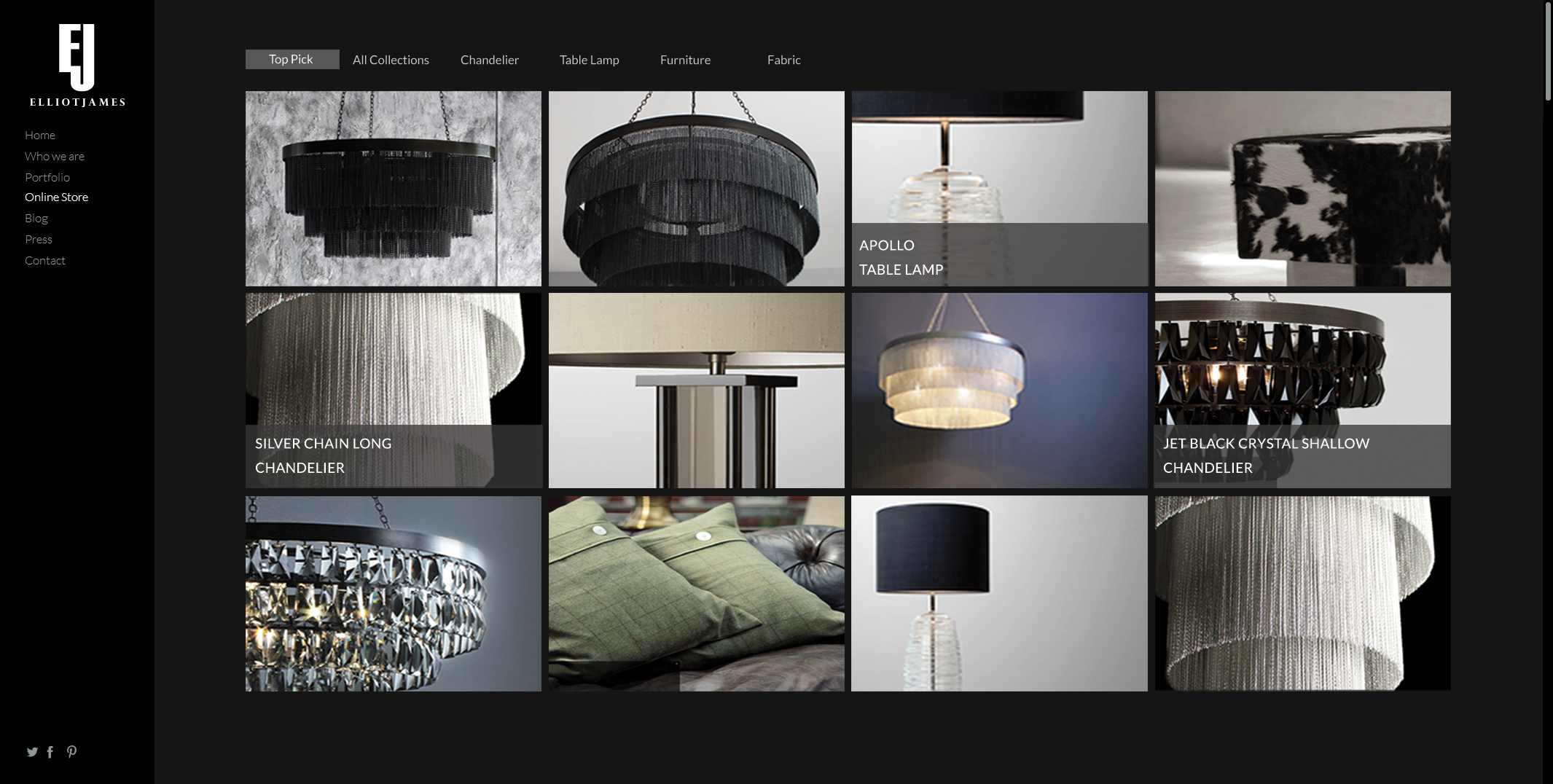Open black shade glass table lamp thumbnail
1553x784 pixels.
1000,594
